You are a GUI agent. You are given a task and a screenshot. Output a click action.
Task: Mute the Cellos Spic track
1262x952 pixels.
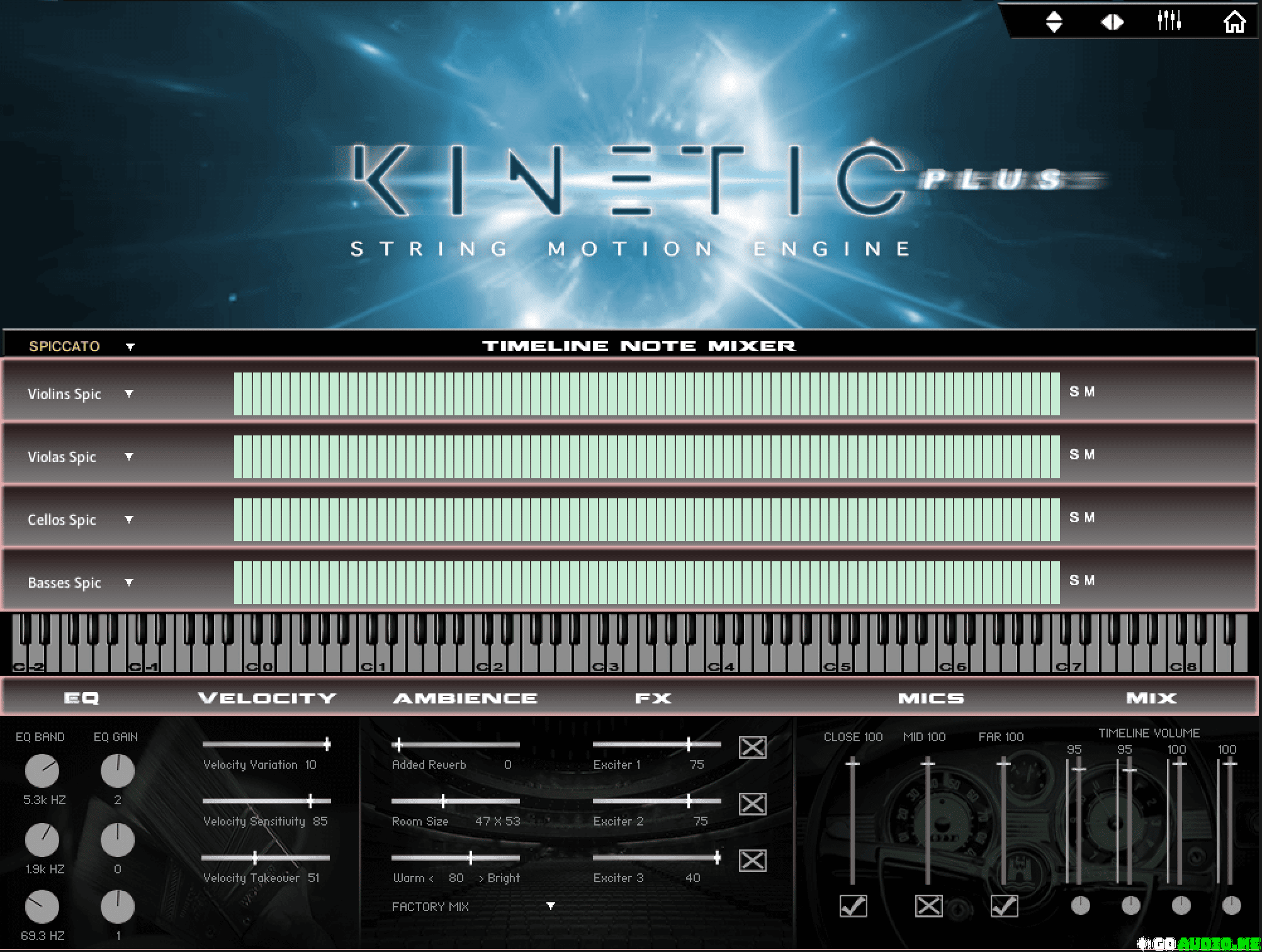click(1090, 517)
